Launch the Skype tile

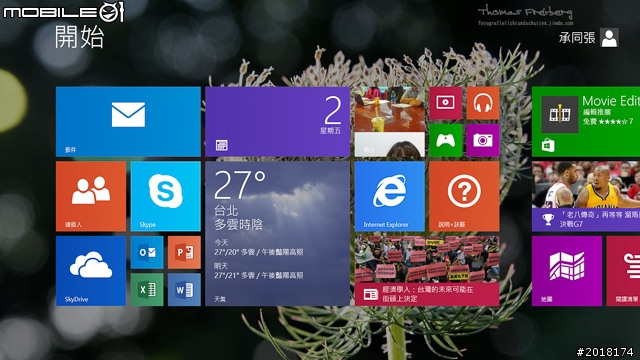[165, 196]
